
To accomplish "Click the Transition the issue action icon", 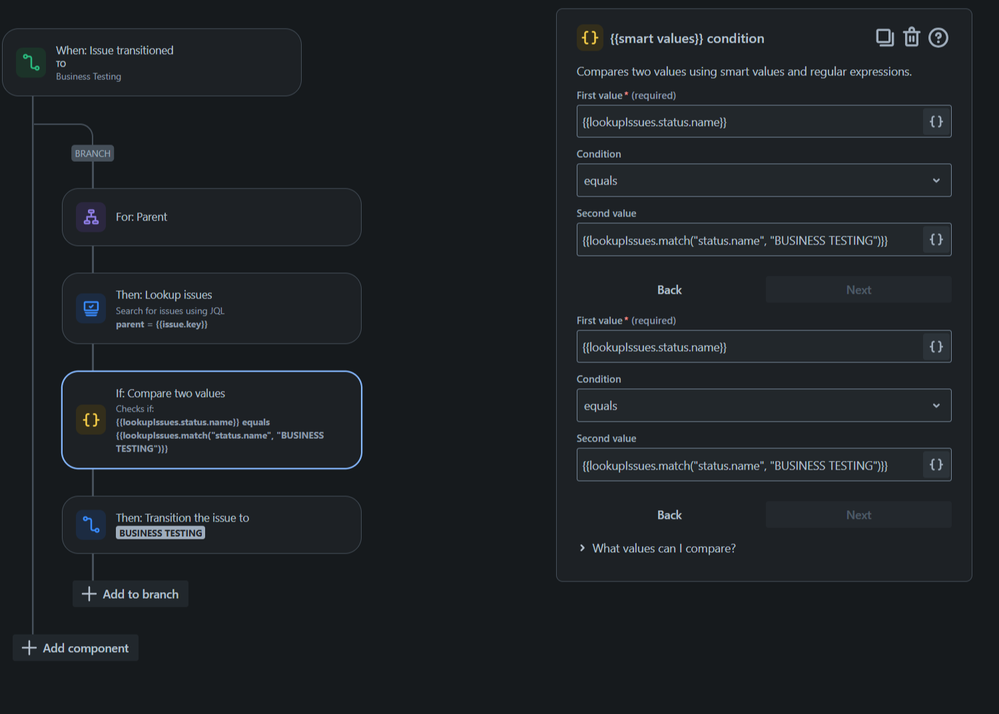I will tap(91, 525).
